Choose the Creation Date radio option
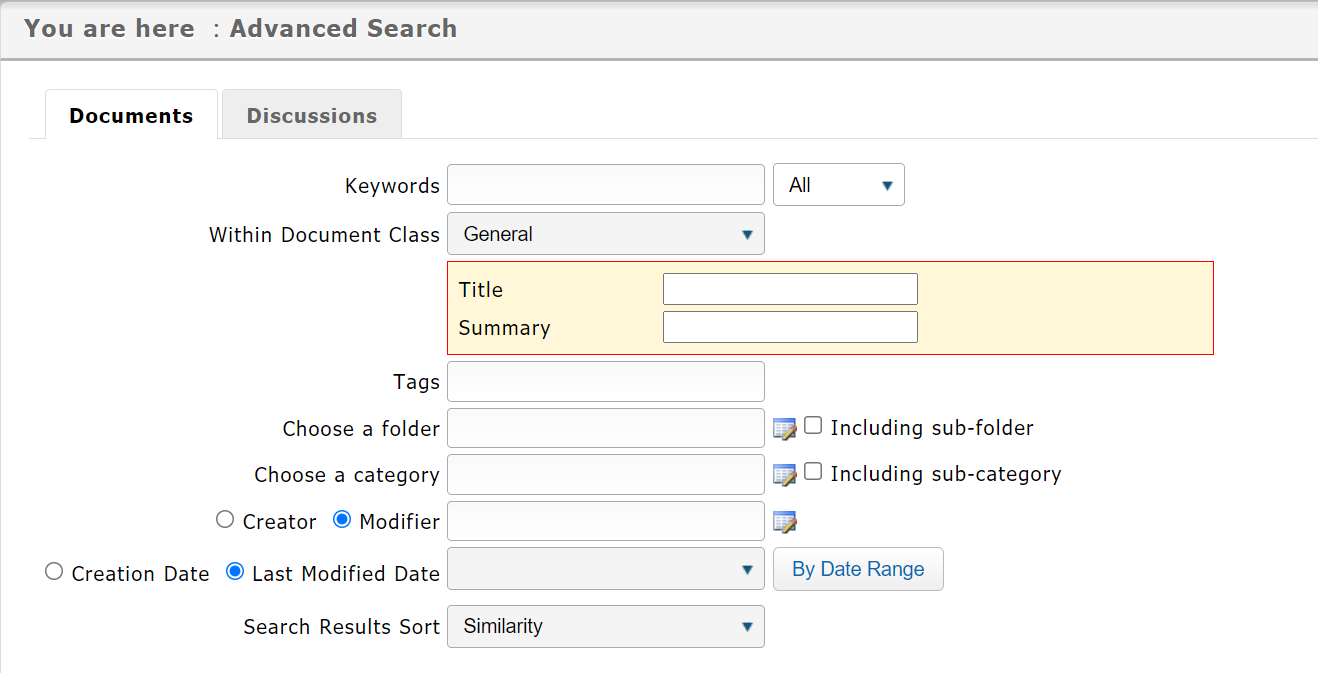Image resolution: width=1318 pixels, height=673 pixels. pos(54,572)
